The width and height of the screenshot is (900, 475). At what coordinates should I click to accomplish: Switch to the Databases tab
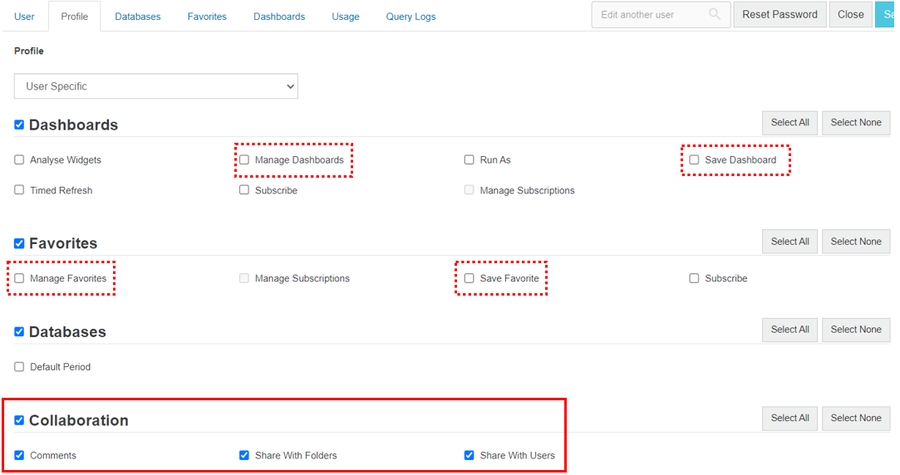pyautogui.click(x=137, y=17)
